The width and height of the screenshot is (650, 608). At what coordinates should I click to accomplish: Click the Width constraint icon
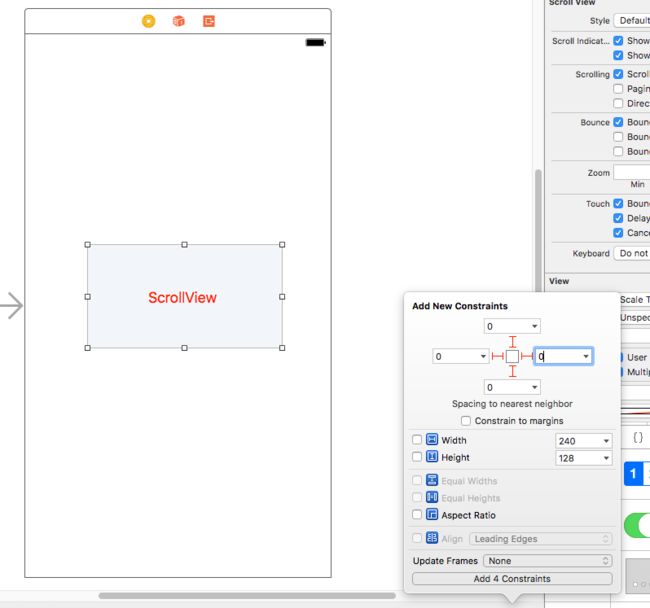pyautogui.click(x=432, y=439)
